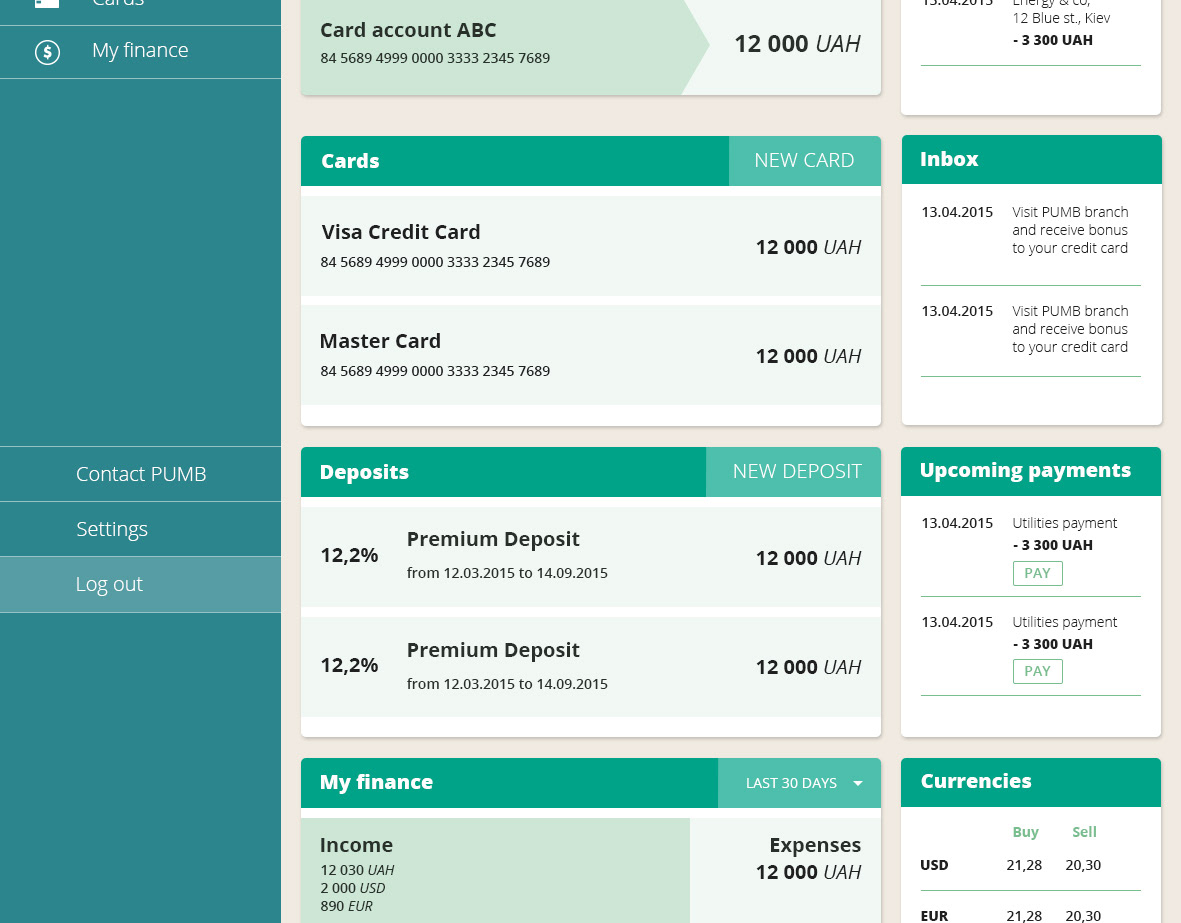
Task: Click the Income section in My finance
Action: coord(495,868)
